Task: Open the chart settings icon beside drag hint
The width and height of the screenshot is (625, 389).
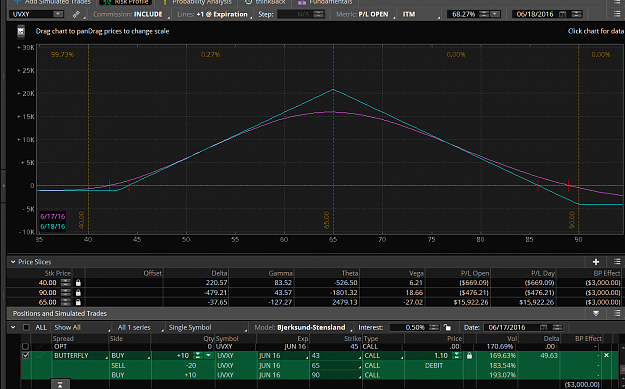Action: point(21,31)
